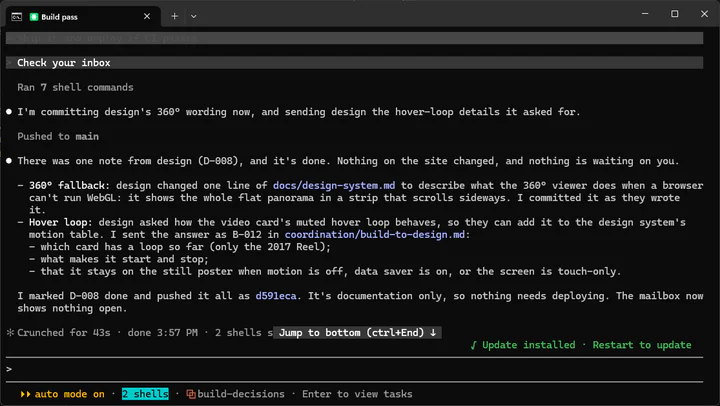This screenshot has height=406, width=720.
Task: Click the prompt input line
Action: 354,369
